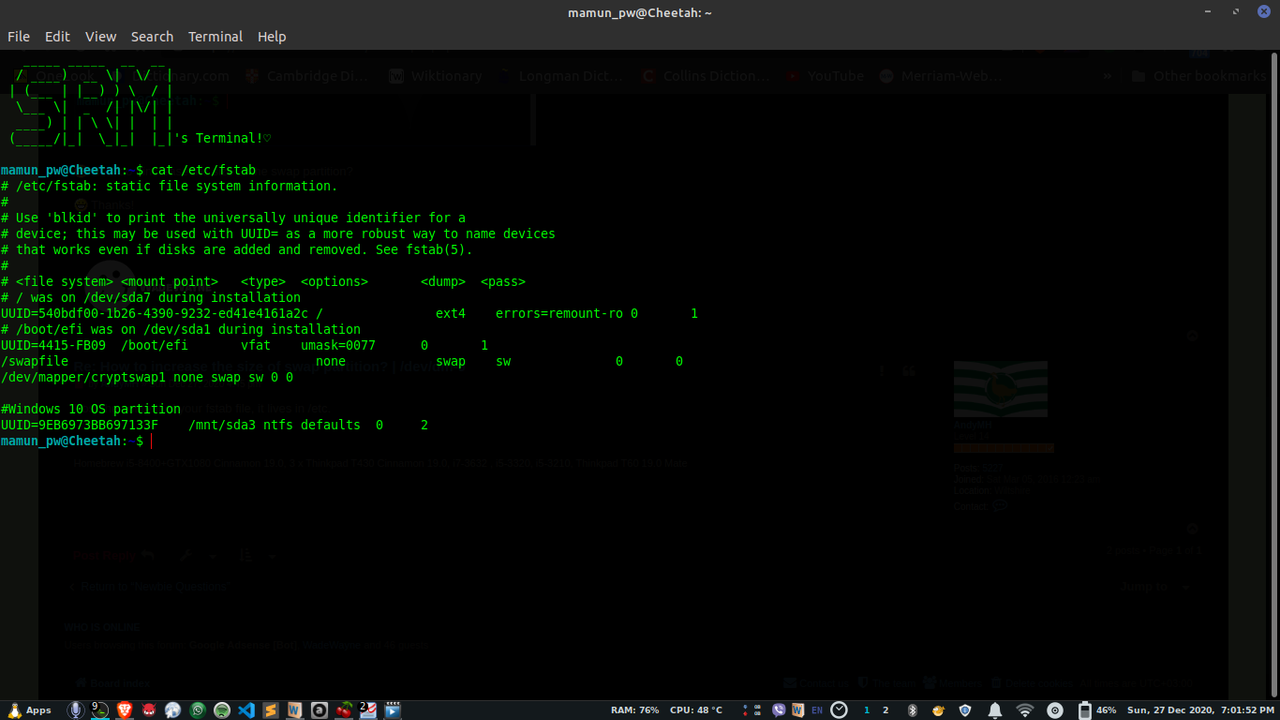Open the Brave browser from the taskbar
This screenshot has width=1280, height=720.
[x=123, y=709]
